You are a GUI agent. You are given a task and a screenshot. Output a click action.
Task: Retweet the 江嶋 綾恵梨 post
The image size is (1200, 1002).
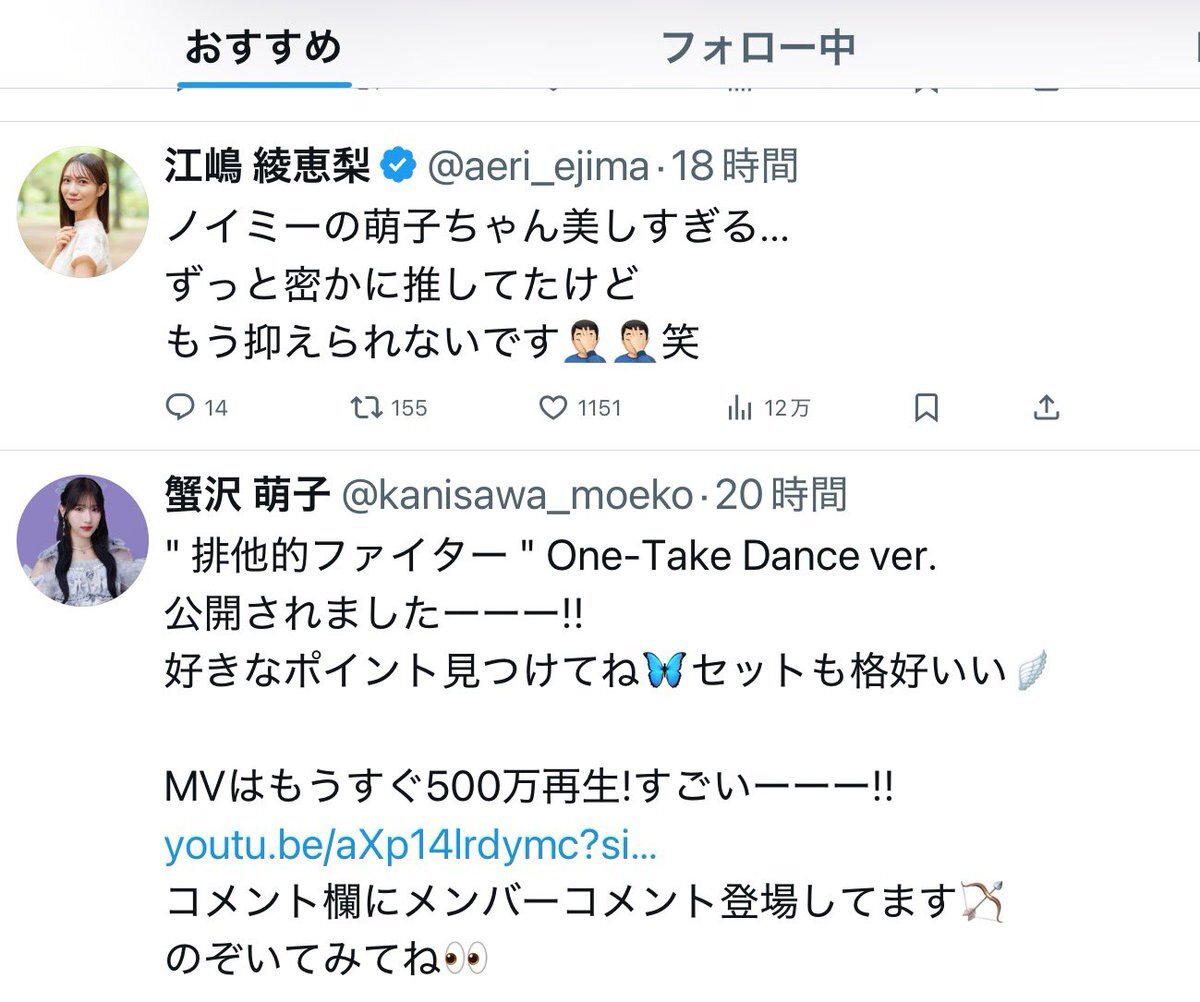[x=388, y=408]
